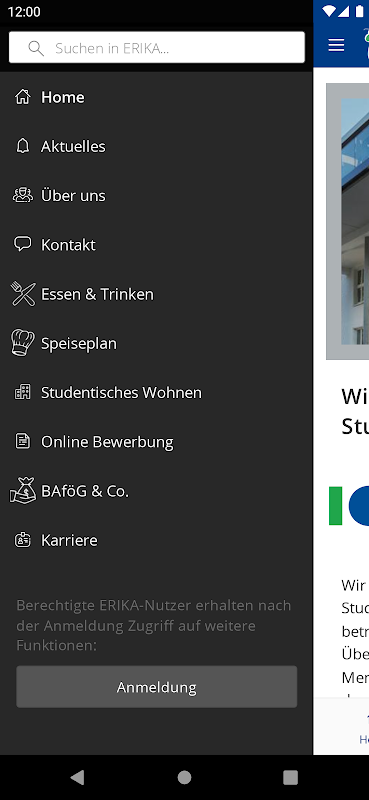The width and height of the screenshot is (369, 800).
Task: Open the Aktuelles menu entry
Action: click(x=156, y=146)
